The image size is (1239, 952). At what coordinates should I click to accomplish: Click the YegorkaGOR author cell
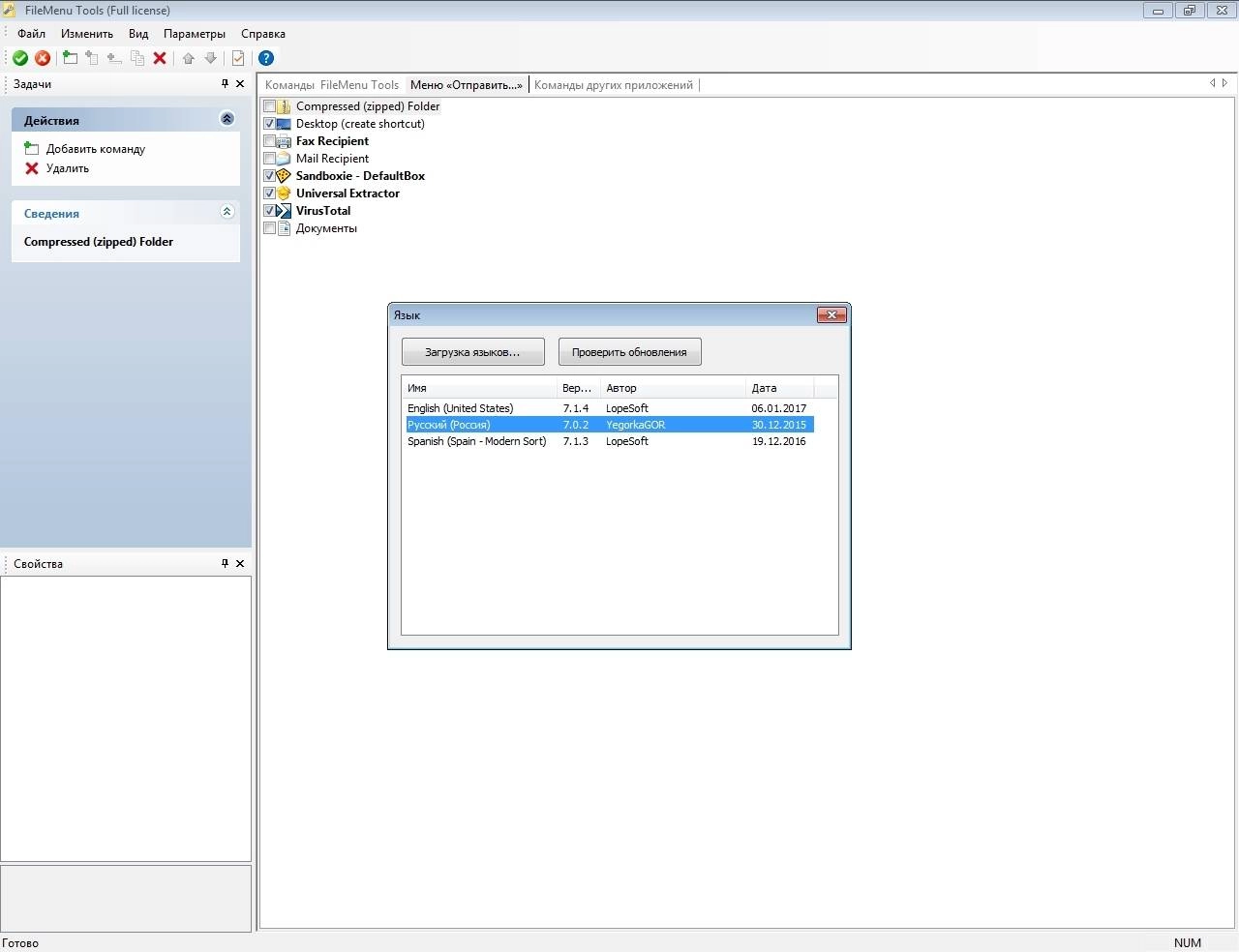pos(636,425)
